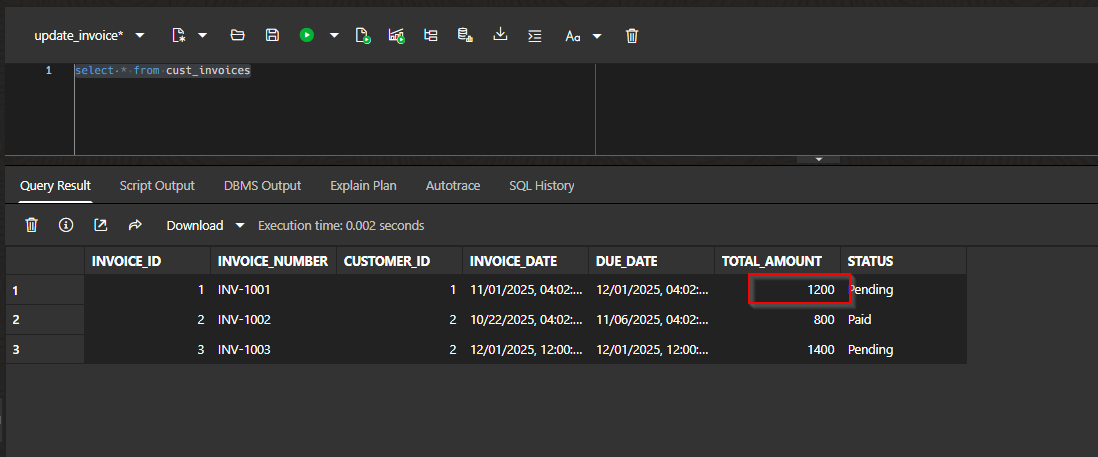
Task: Click the Format code icon
Action: 535,35
